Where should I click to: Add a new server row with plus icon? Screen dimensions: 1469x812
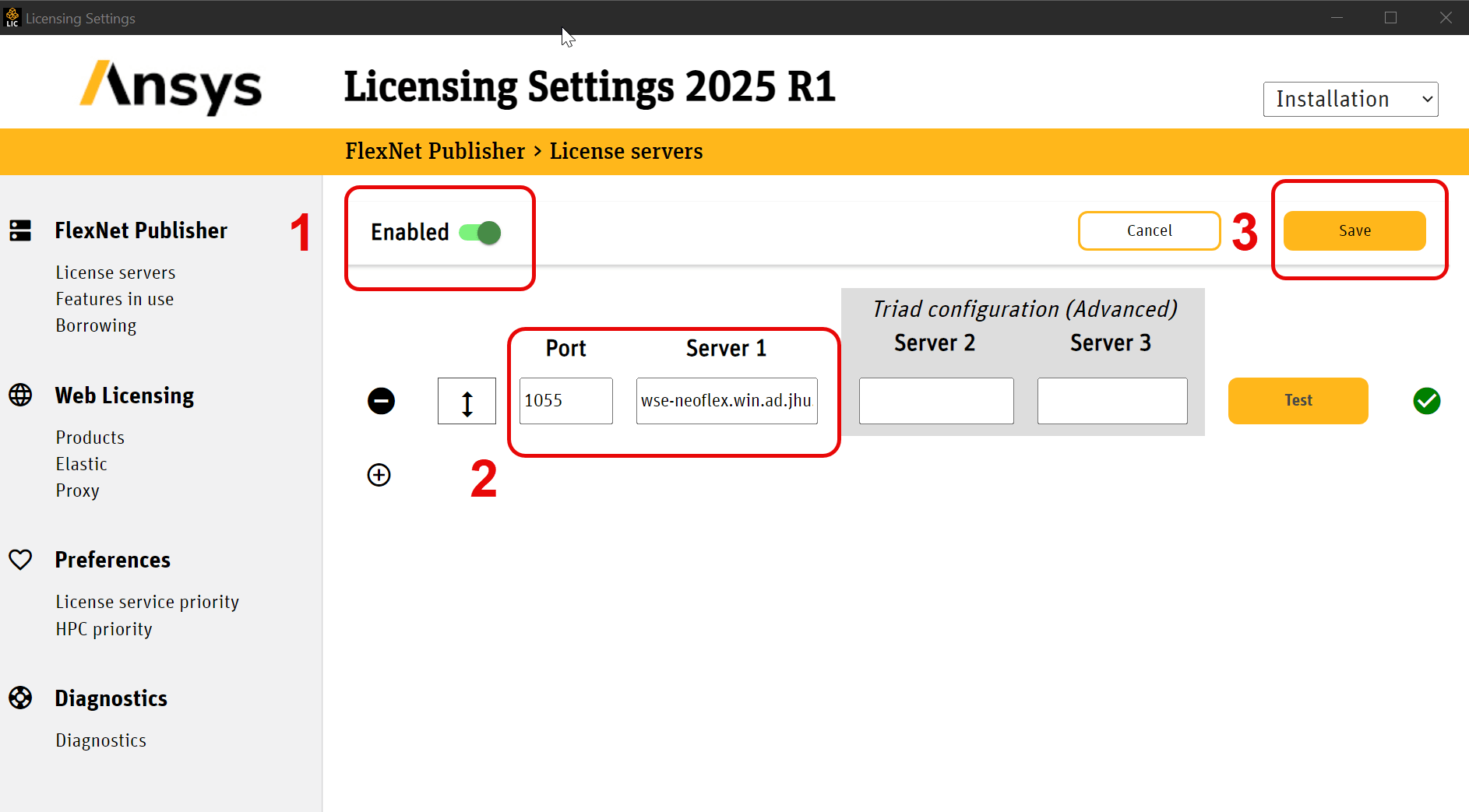click(379, 475)
